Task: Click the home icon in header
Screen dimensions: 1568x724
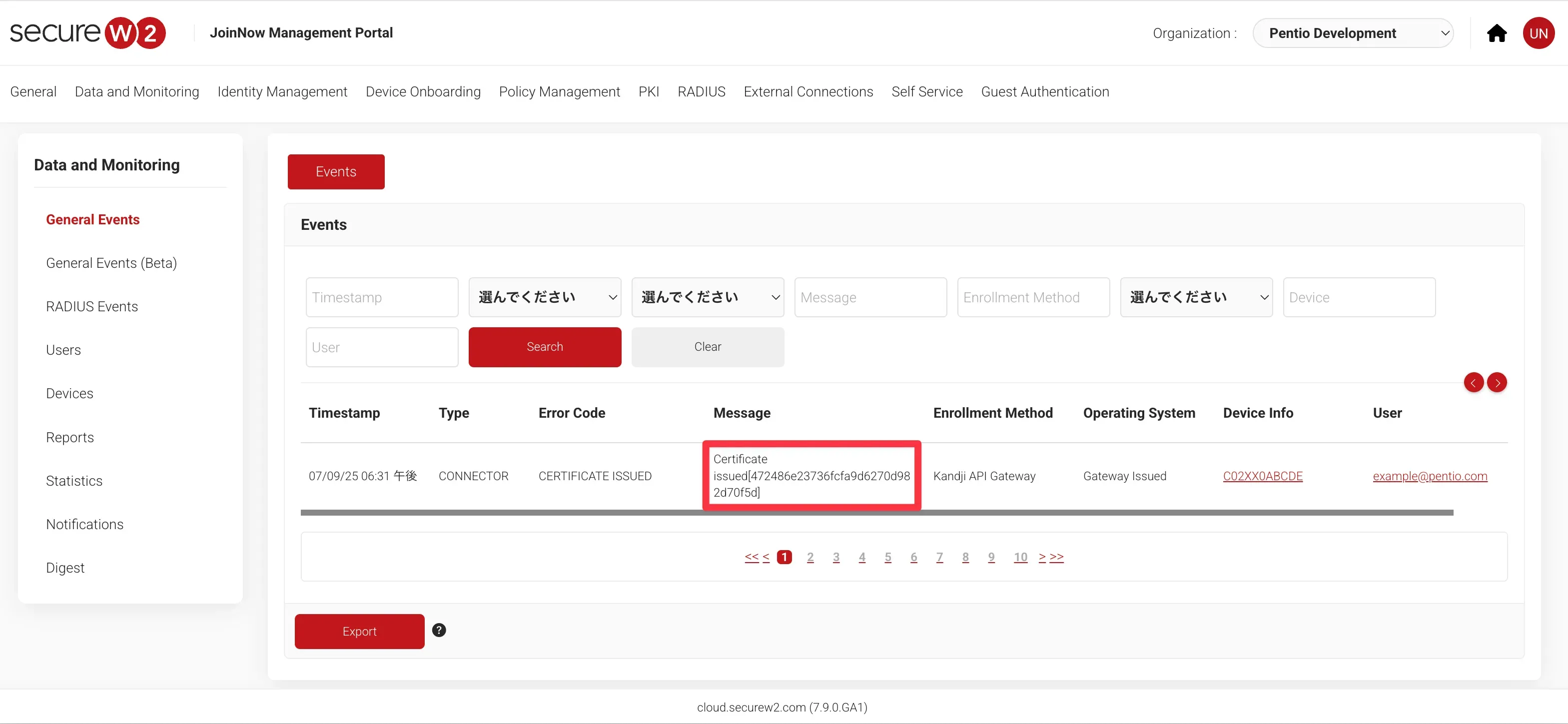Action: click(1496, 33)
